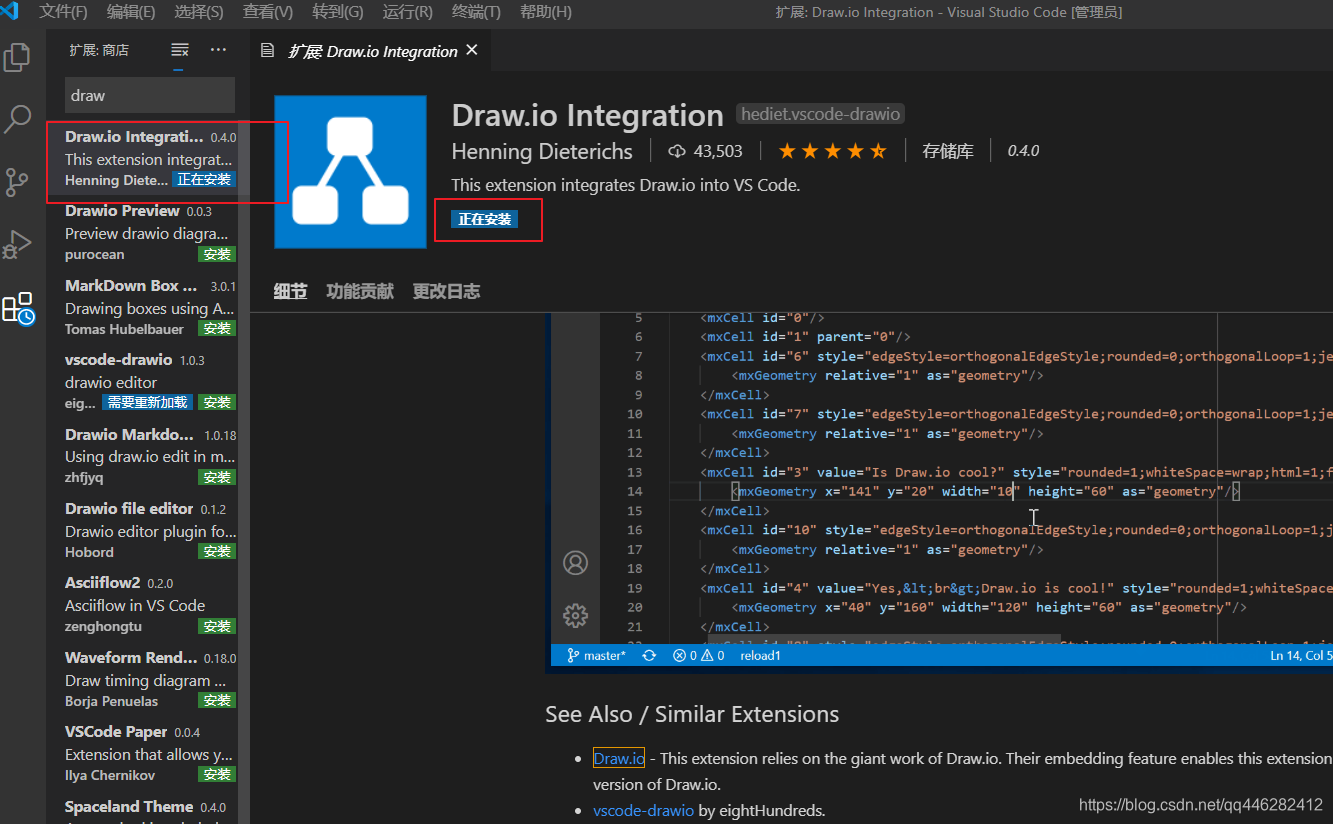The width and height of the screenshot is (1333, 824).
Task: Click the account icon in the embedded preview
Action: pyautogui.click(x=576, y=563)
